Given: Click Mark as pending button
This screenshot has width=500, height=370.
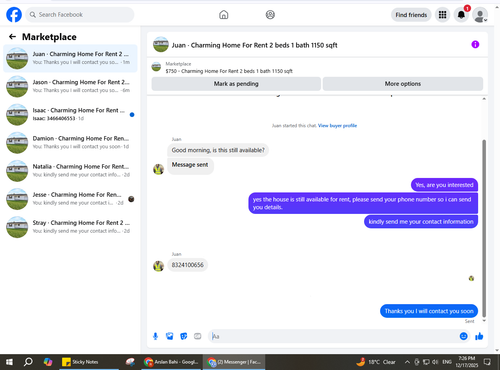Looking at the screenshot, I should [x=236, y=84].
